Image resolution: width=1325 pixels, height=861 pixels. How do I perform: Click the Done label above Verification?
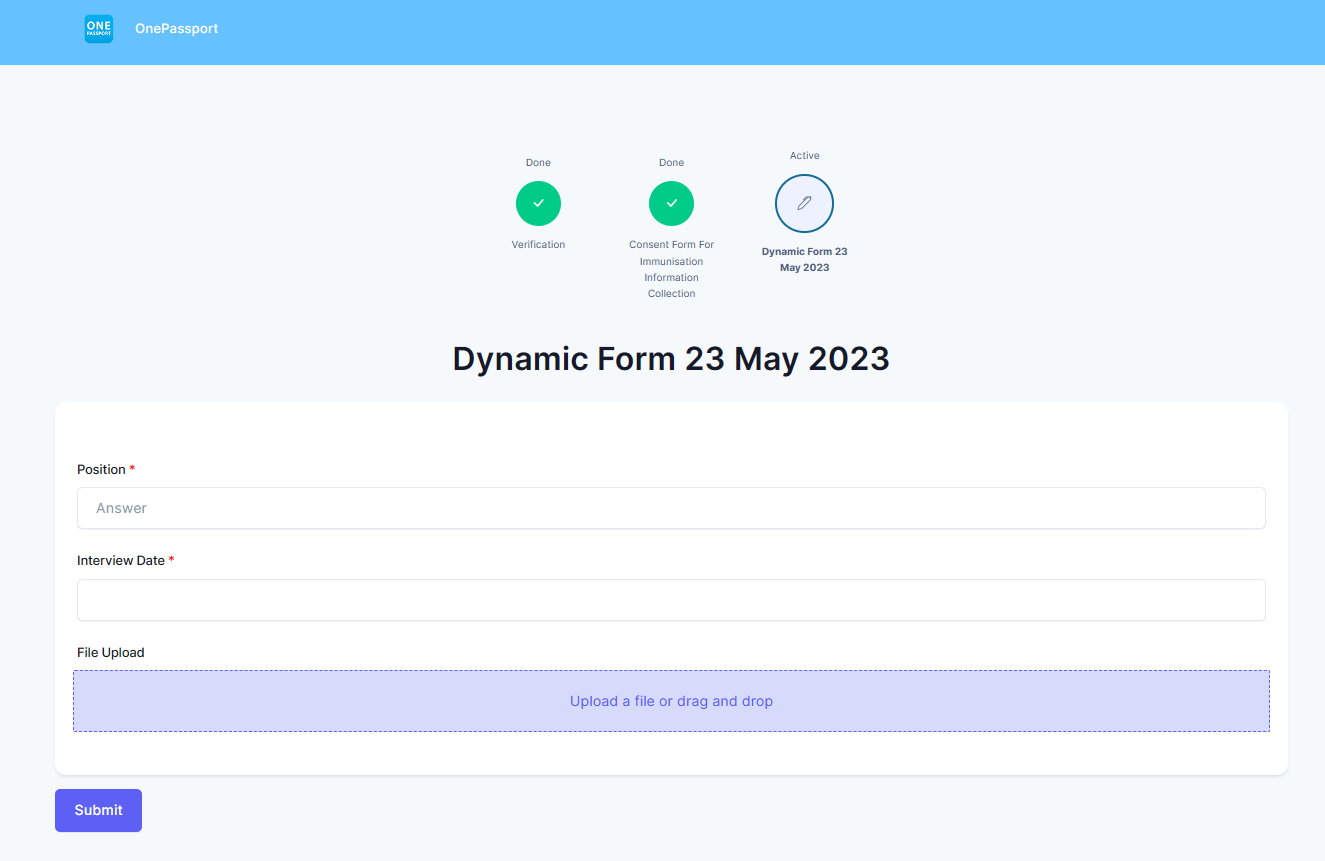point(538,162)
